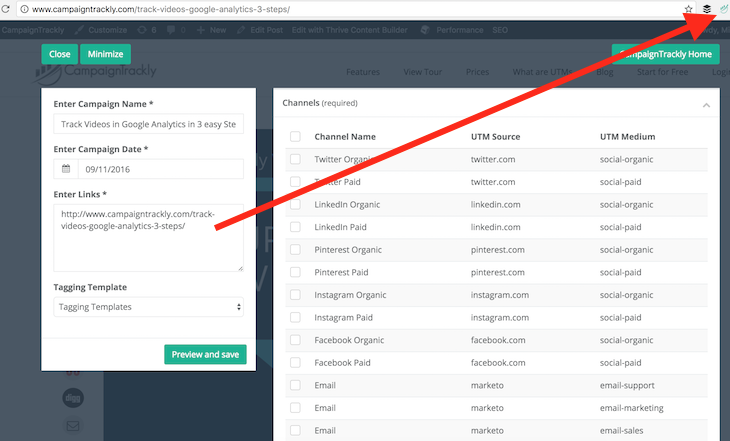Check the Pinterest Paid channel
Image resolution: width=730 pixels, height=441 pixels.
pyautogui.click(x=295, y=272)
